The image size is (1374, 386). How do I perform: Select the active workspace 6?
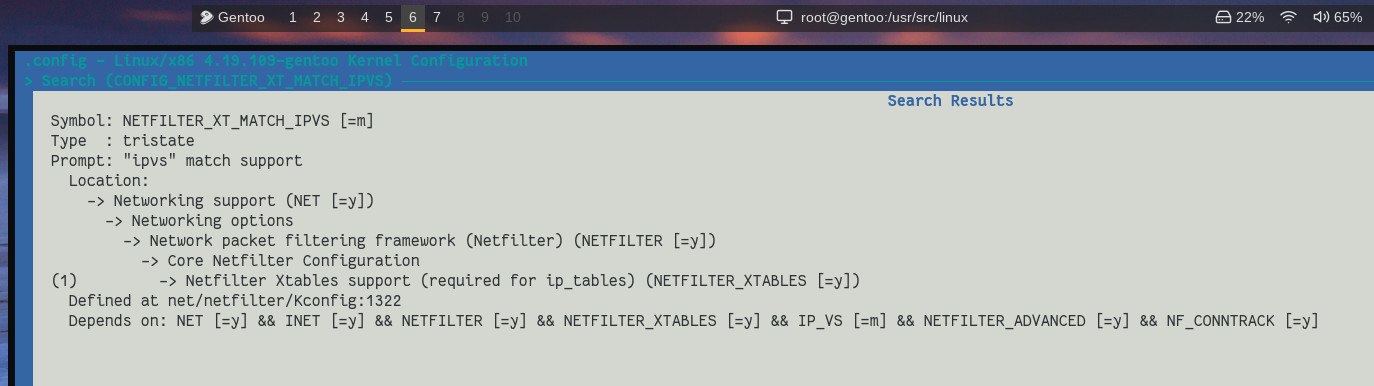413,17
